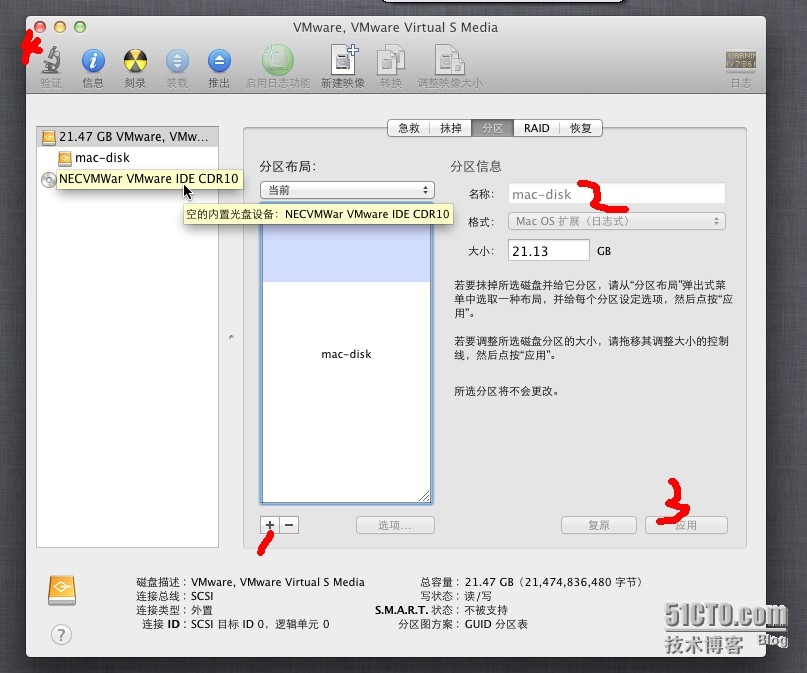
Task: Open format dropdown Mac OS 扩展（日志式）
Action: point(617,221)
